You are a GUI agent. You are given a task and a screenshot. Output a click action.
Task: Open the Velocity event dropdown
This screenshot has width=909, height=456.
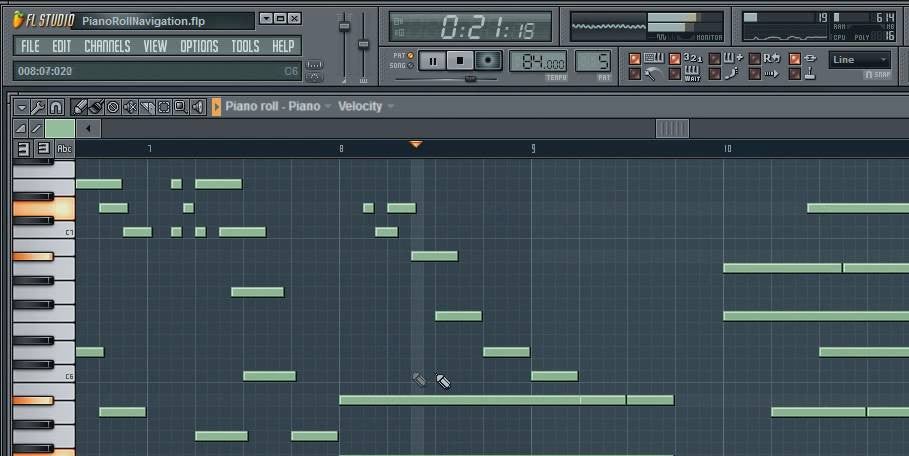[x=366, y=107]
